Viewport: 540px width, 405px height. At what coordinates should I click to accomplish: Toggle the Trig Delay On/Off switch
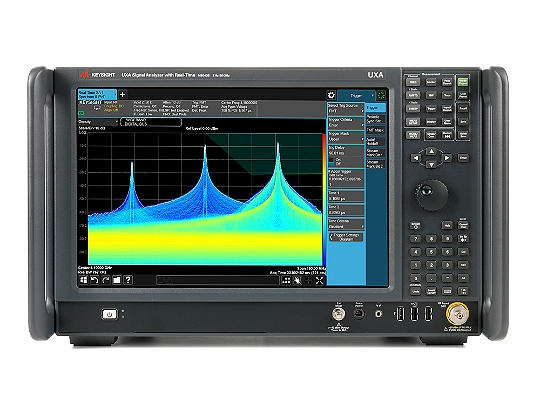click(x=331, y=163)
